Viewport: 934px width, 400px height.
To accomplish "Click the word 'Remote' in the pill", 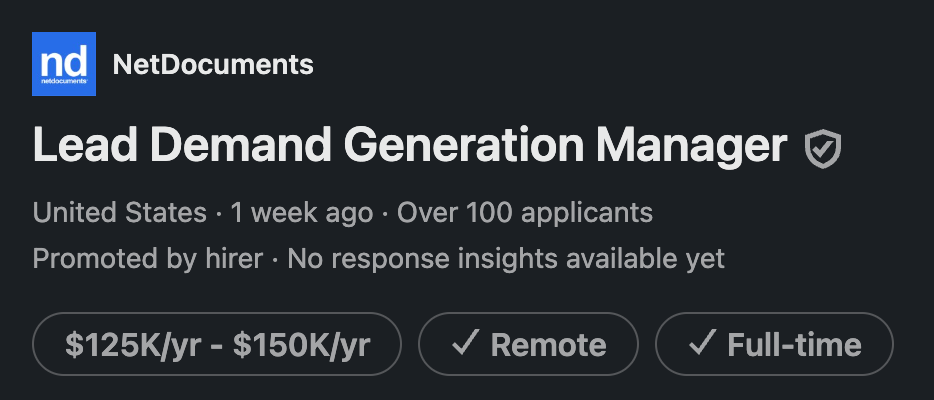I will pyautogui.click(x=548, y=345).
